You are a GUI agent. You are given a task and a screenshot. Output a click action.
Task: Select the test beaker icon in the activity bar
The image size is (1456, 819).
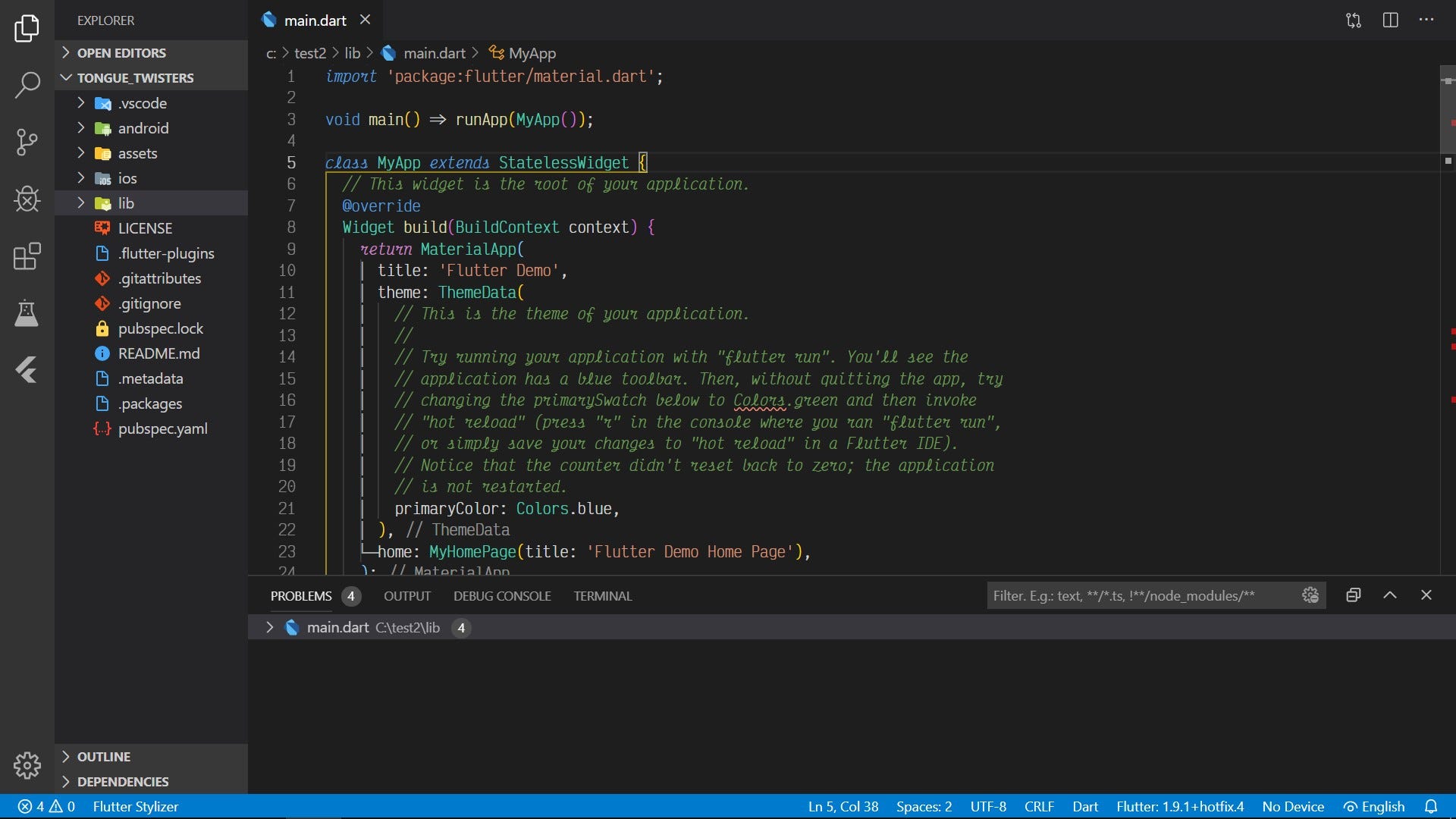coord(27,314)
